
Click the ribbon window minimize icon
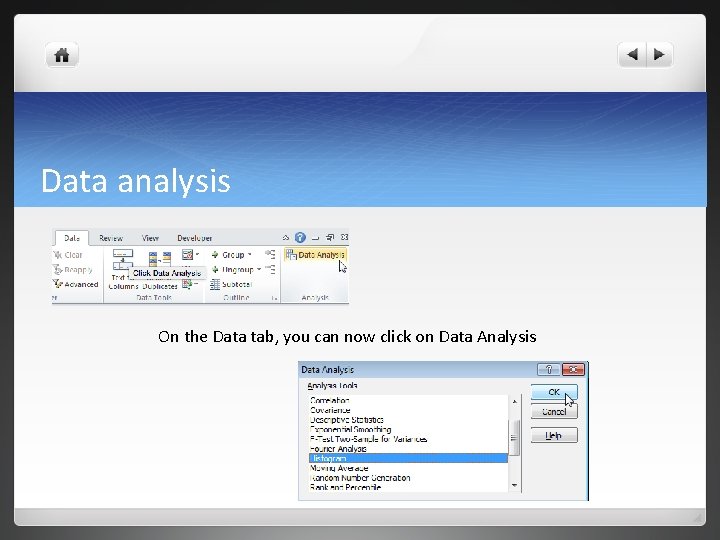pyautogui.click(x=315, y=238)
